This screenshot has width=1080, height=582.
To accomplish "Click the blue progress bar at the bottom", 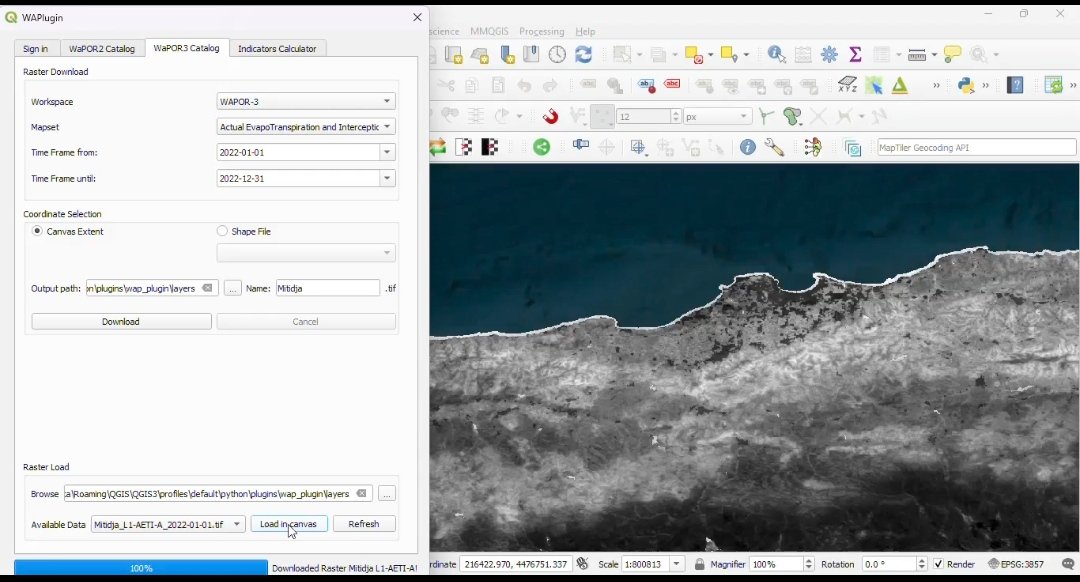I will click(140, 567).
